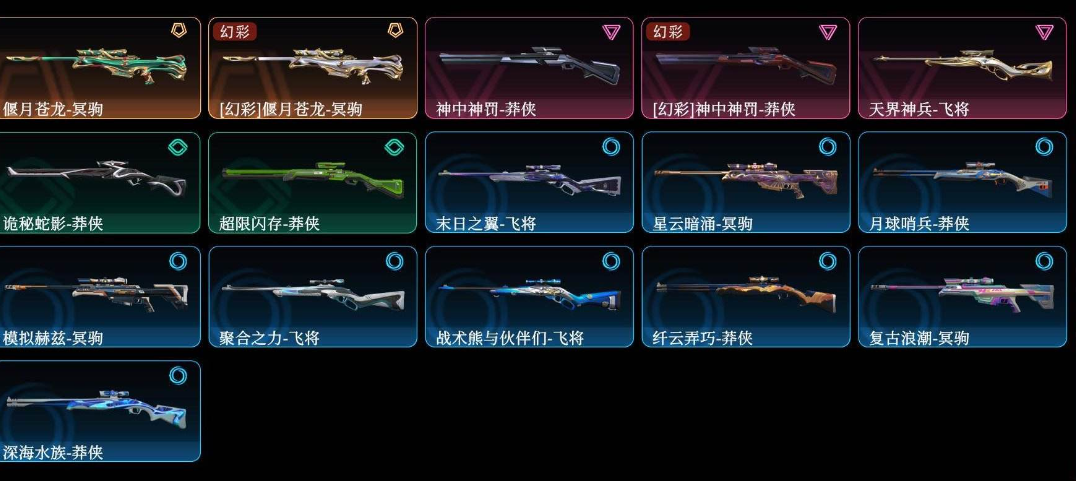Click the pink triangle icon on 神中神罚-莽侠 card

(611, 32)
